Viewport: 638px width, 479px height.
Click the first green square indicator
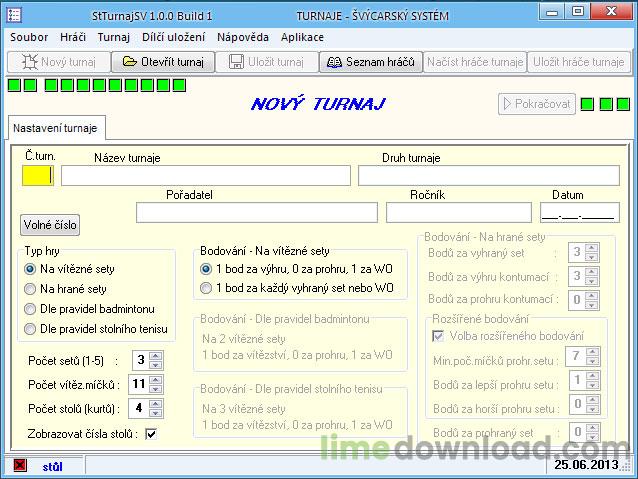click(13, 84)
